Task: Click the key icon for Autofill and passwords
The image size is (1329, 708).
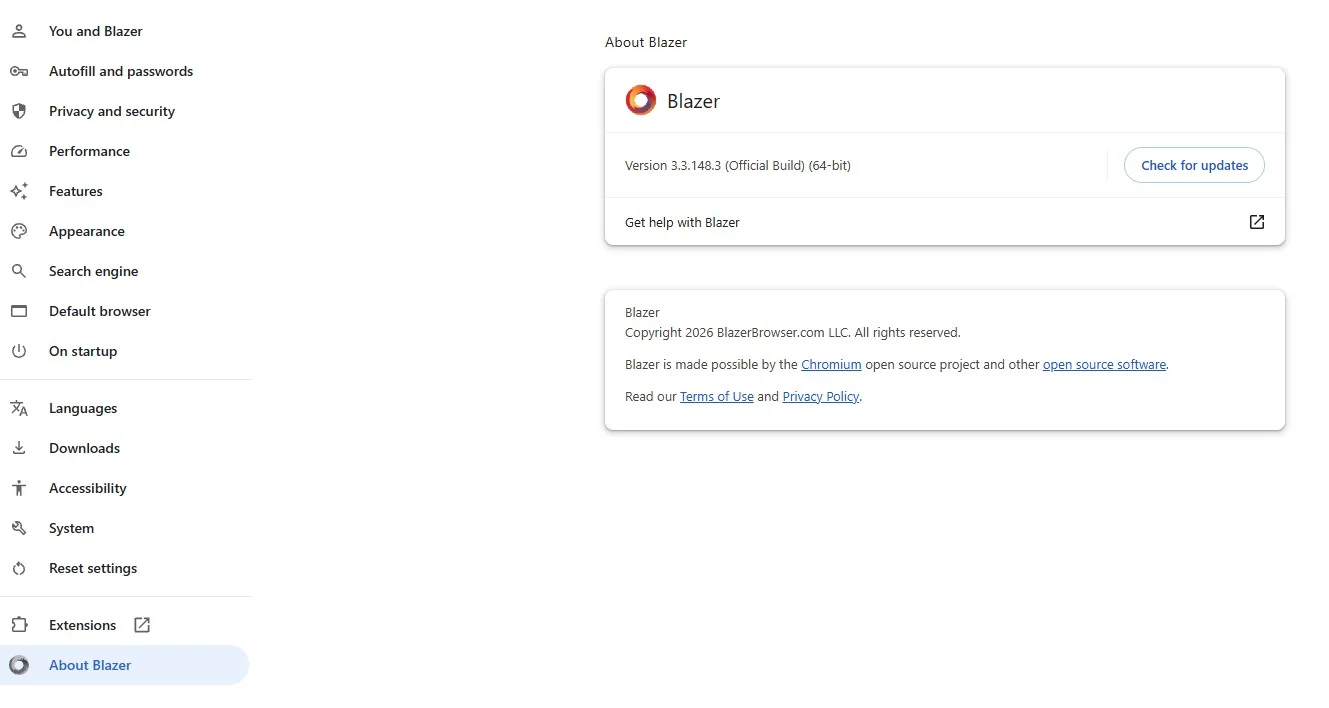Action: click(x=18, y=71)
